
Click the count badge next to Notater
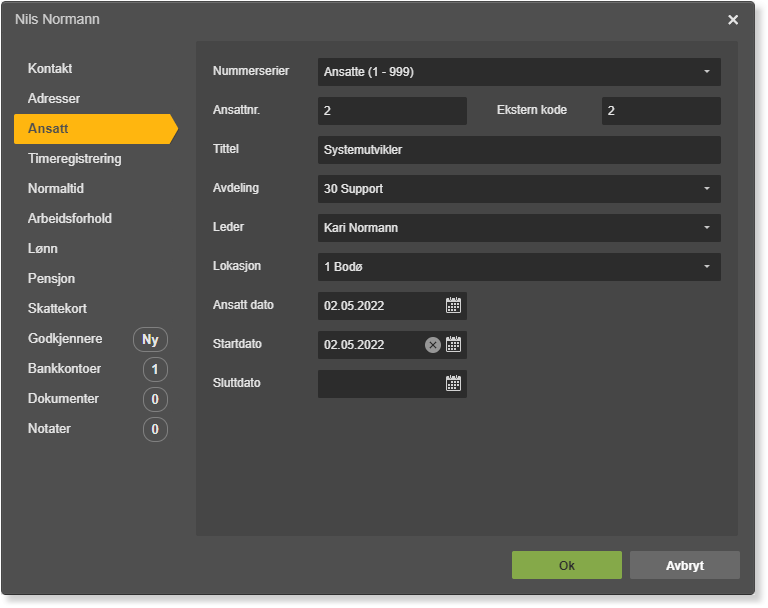155,429
